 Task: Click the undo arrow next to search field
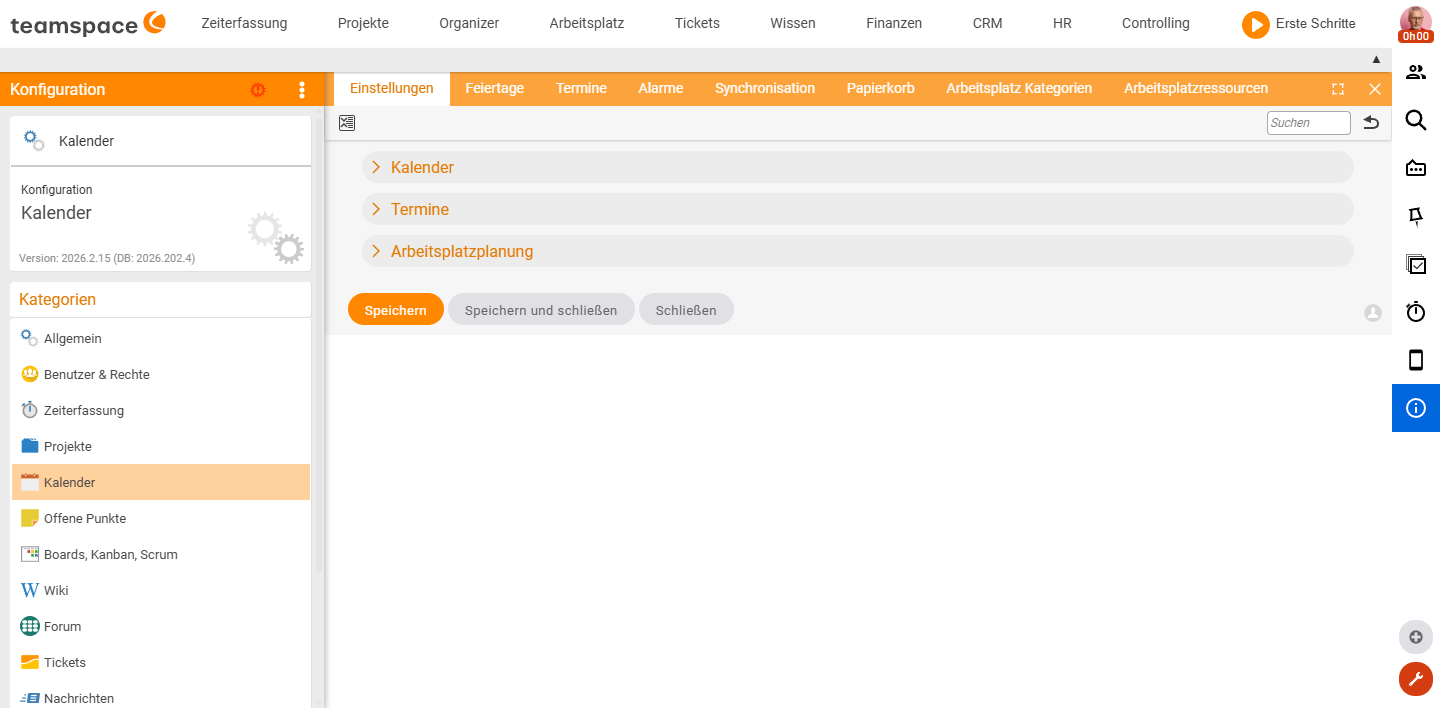pos(1371,123)
